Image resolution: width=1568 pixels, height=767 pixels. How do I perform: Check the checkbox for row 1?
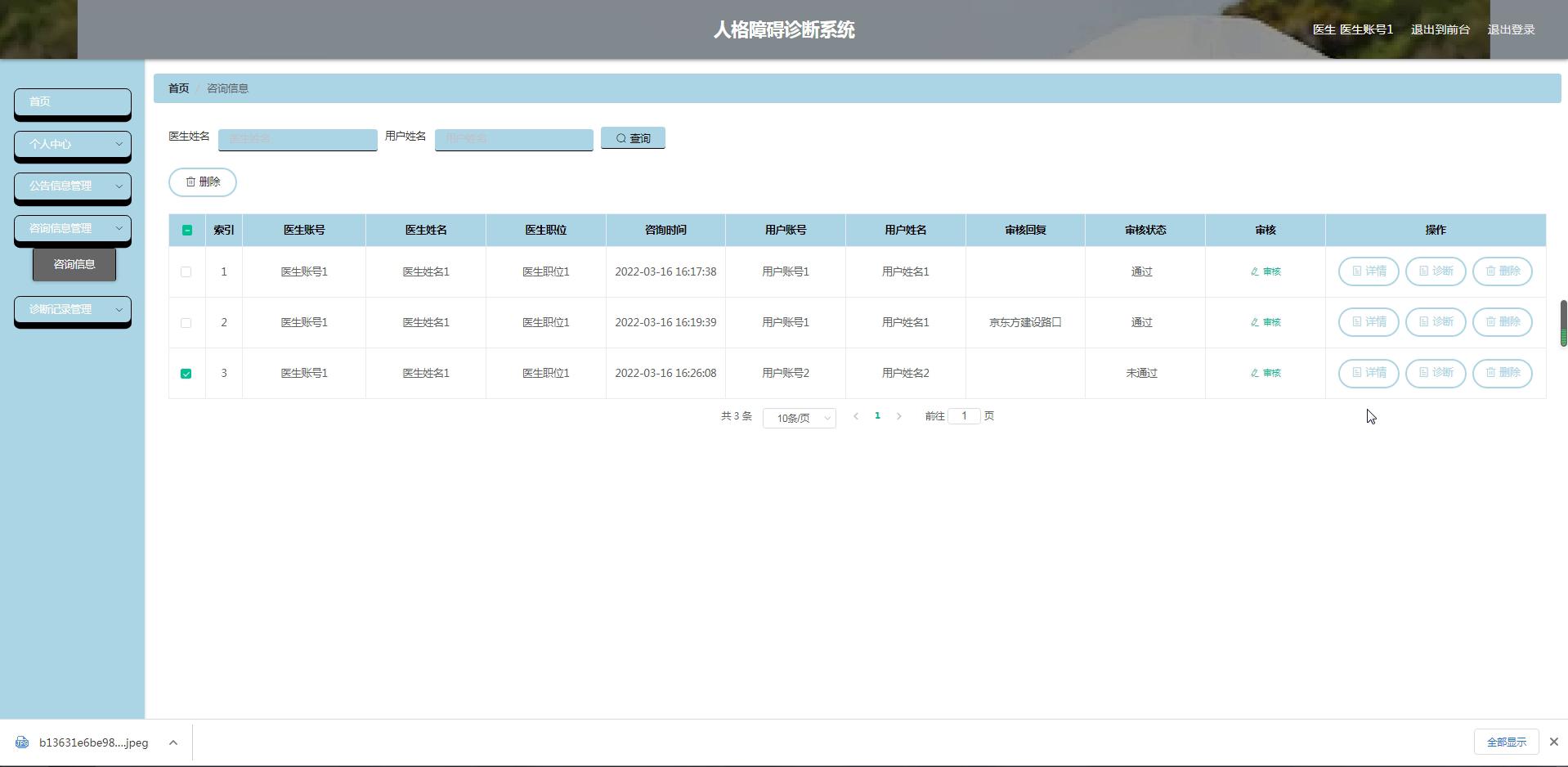tap(186, 271)
